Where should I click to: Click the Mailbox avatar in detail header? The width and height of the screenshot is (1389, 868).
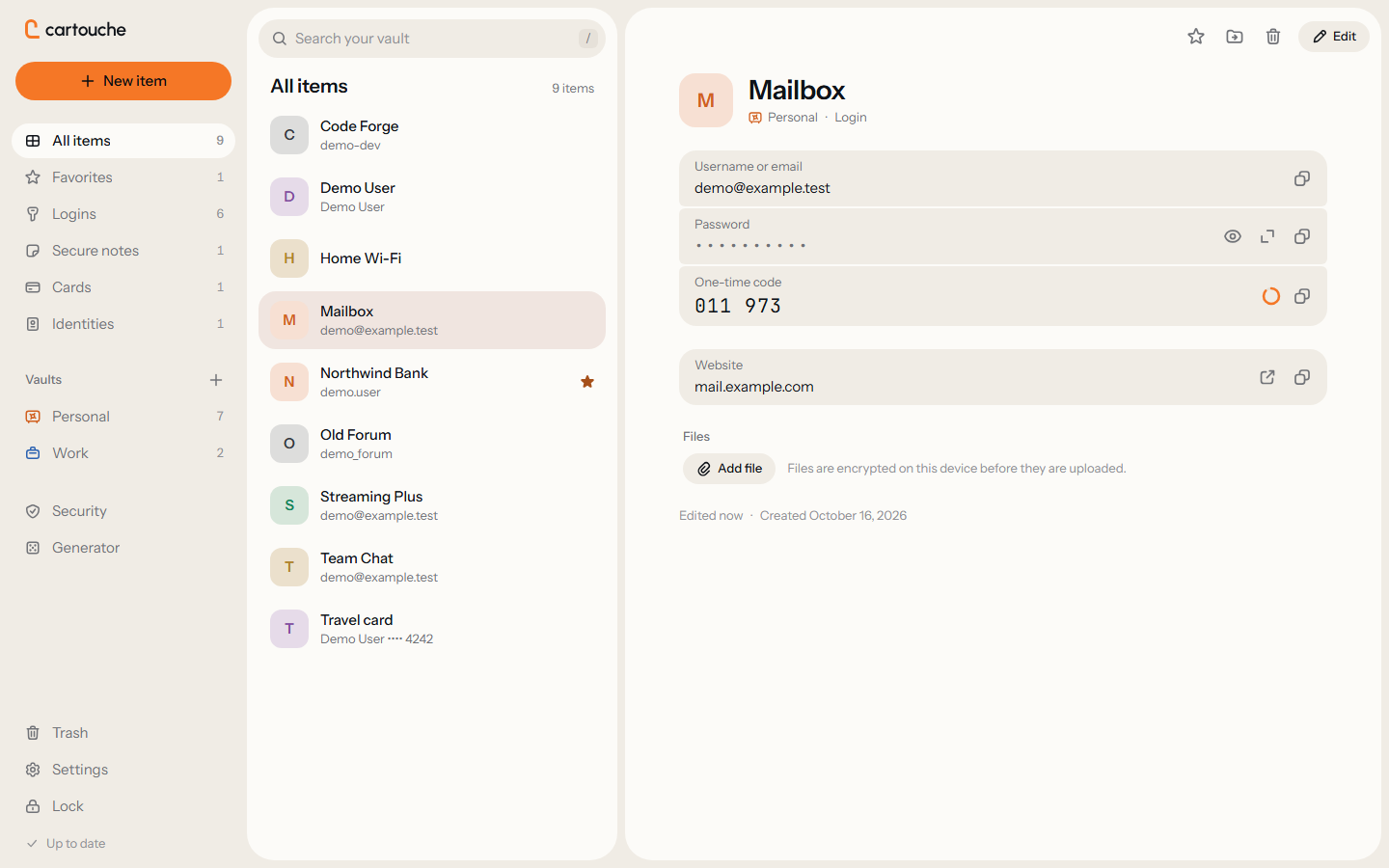tap(706, 100)
